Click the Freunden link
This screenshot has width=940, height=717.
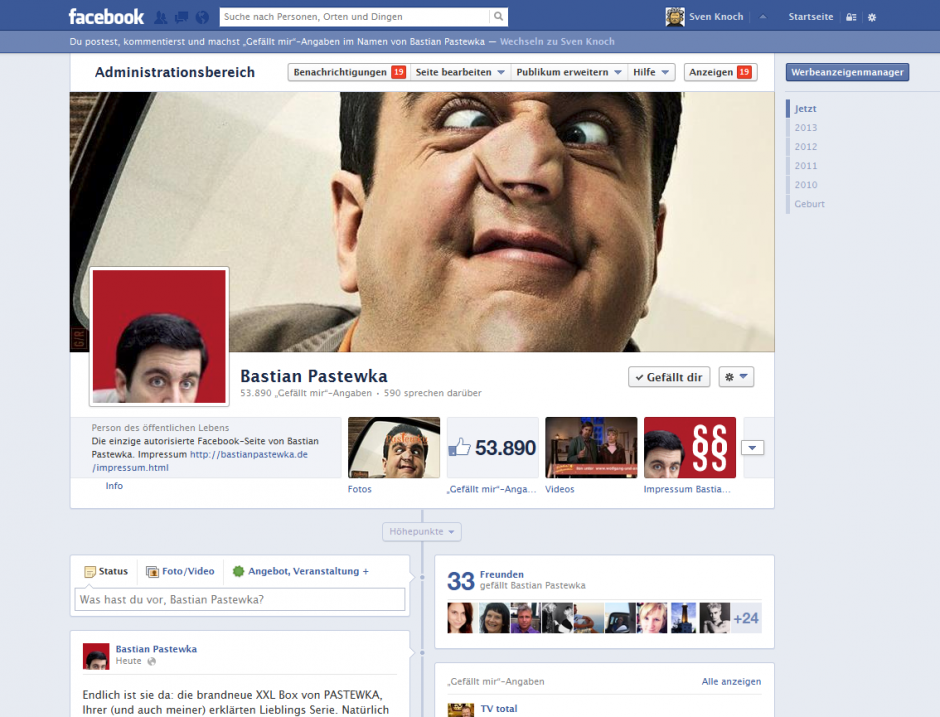501,574
